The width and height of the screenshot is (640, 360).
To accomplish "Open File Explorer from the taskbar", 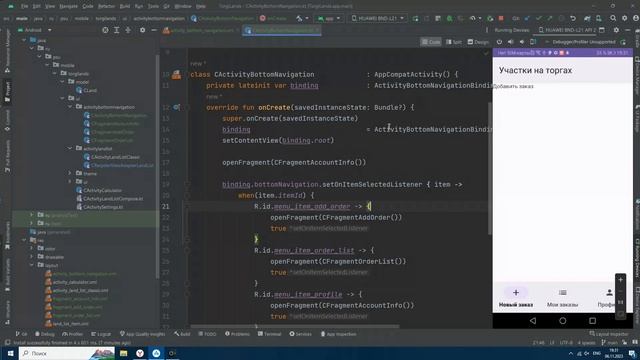I will pyautogui.click(x=123, y=353).
